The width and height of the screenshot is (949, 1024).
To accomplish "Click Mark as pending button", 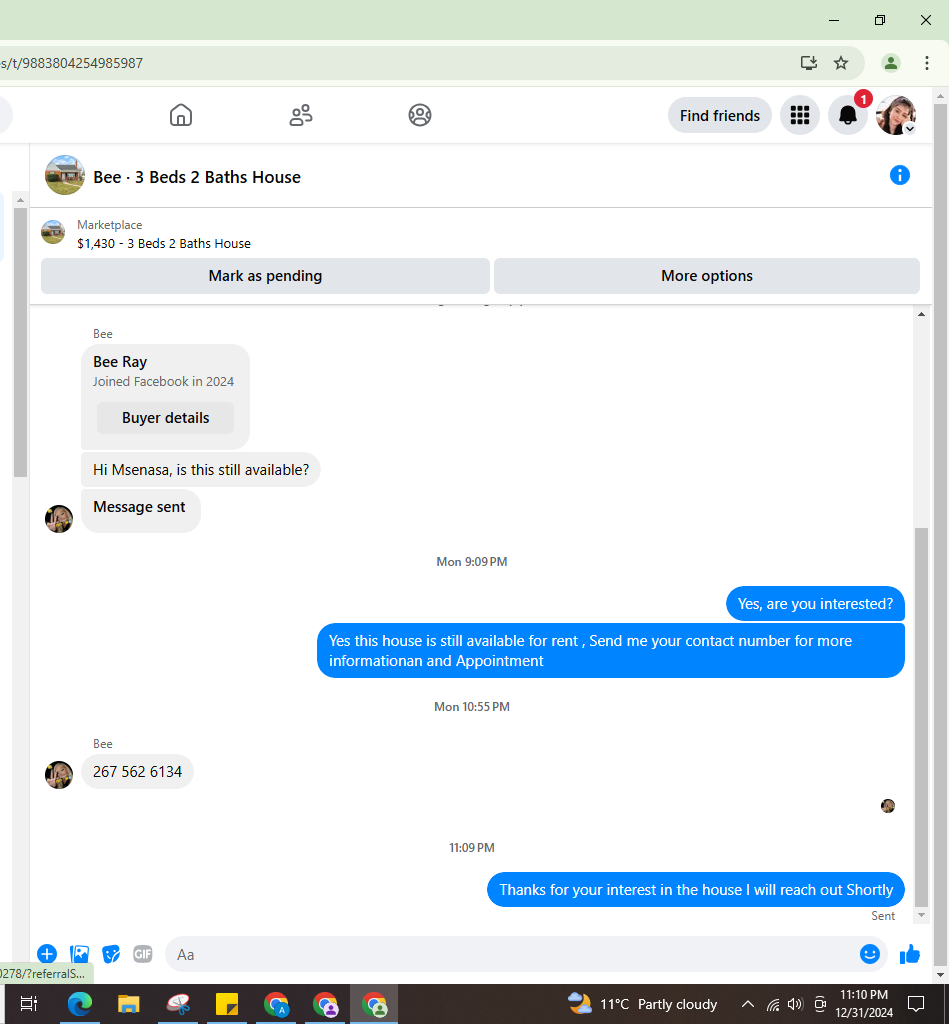I will [265, 276].
